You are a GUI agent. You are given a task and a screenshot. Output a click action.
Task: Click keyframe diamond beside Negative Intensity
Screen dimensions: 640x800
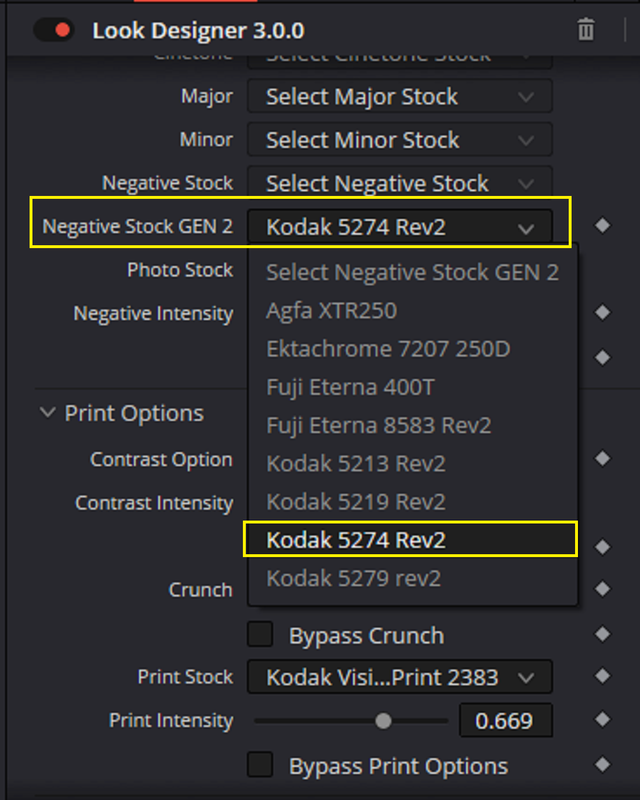[x=603, y=312]
